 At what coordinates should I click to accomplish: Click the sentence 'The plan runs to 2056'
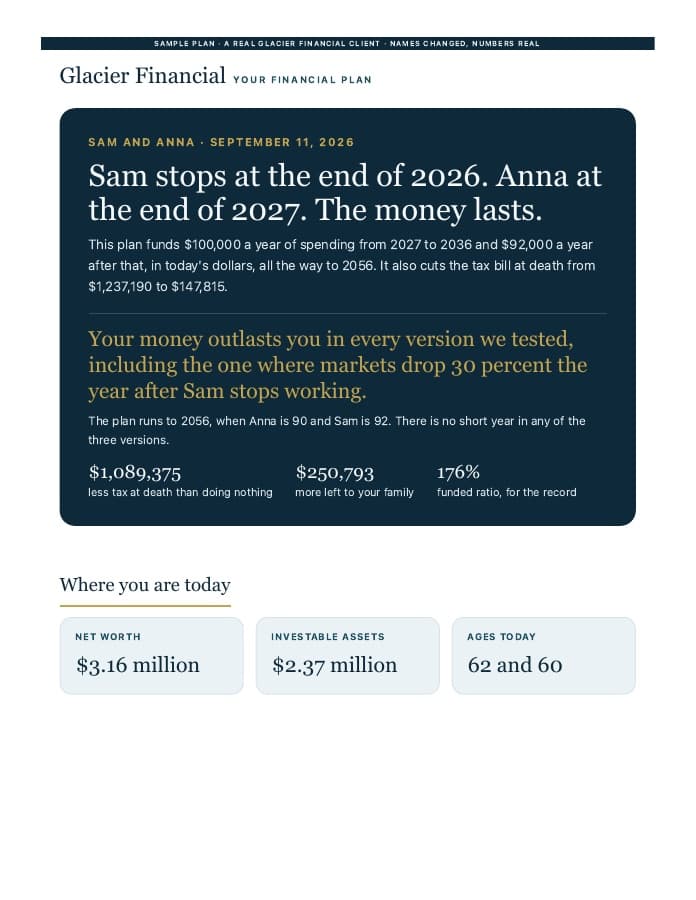coord(337,430)
